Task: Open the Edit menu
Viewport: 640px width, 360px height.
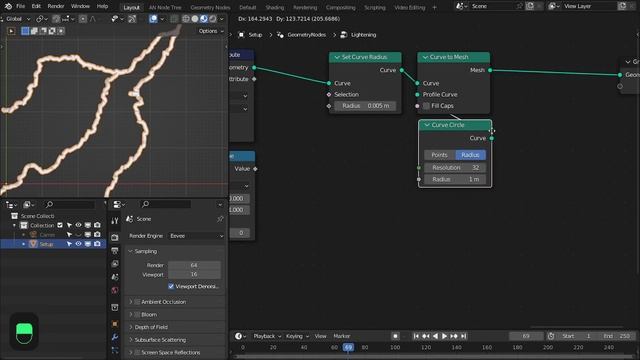Action: tap(36, 7)
